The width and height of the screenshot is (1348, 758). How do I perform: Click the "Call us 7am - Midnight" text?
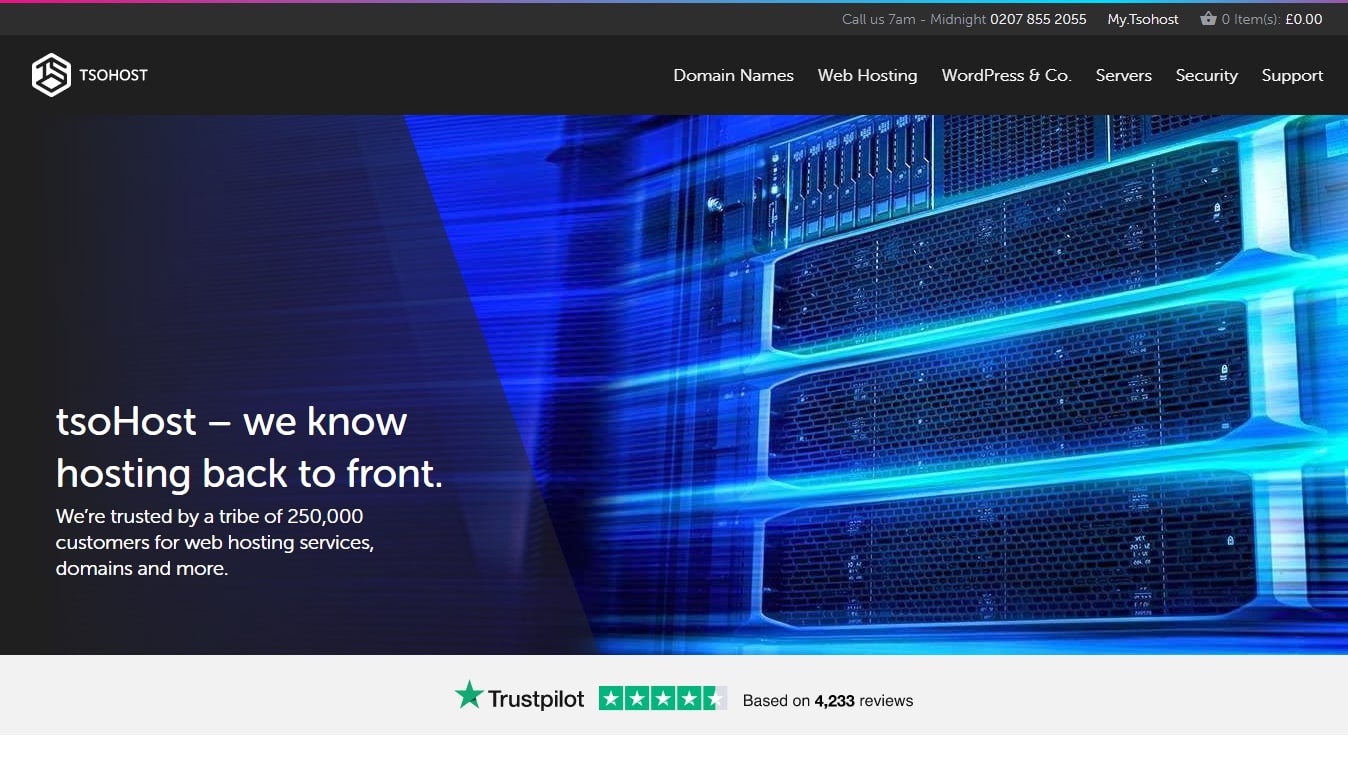tap(914, 19)
